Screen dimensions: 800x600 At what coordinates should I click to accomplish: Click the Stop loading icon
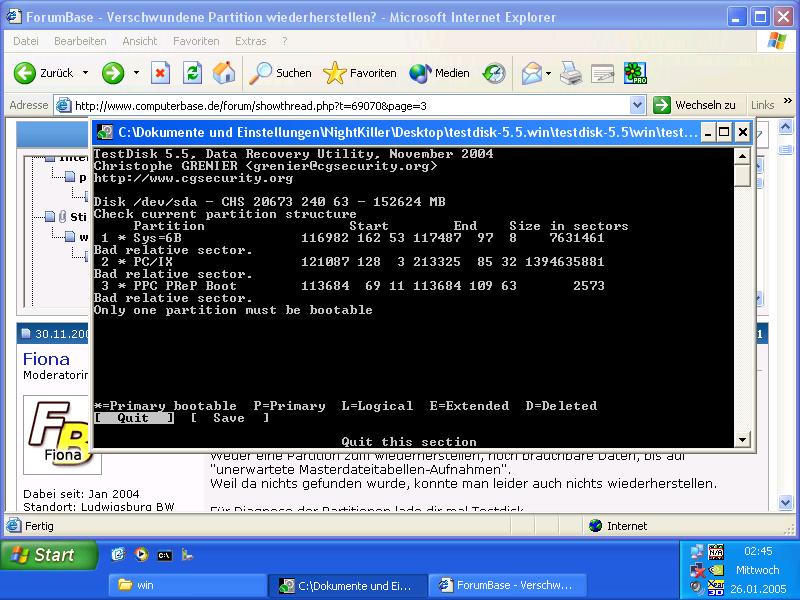160,73
